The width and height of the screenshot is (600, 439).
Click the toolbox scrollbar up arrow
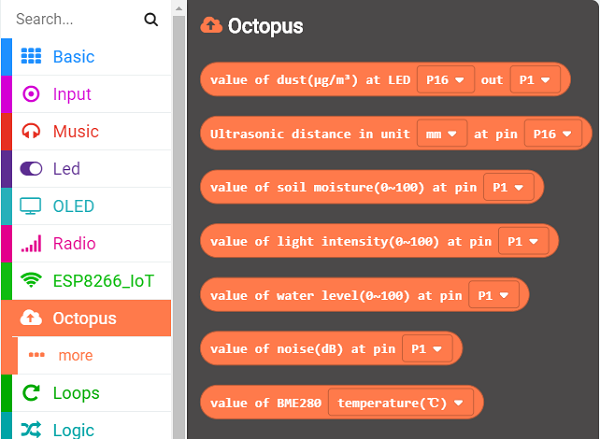coord(179,8)
